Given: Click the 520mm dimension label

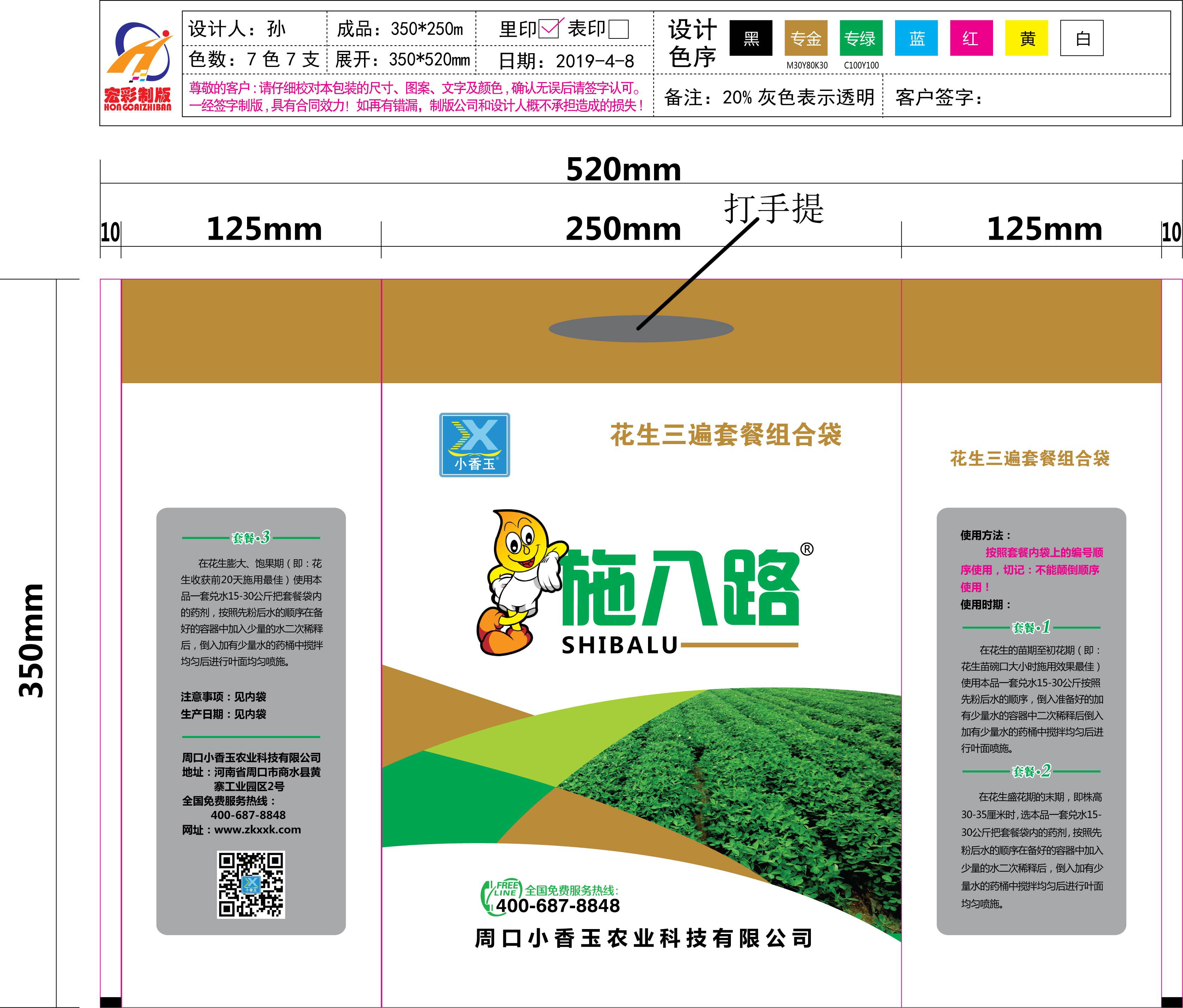Looking at the screenshot, I should [623, 170].
